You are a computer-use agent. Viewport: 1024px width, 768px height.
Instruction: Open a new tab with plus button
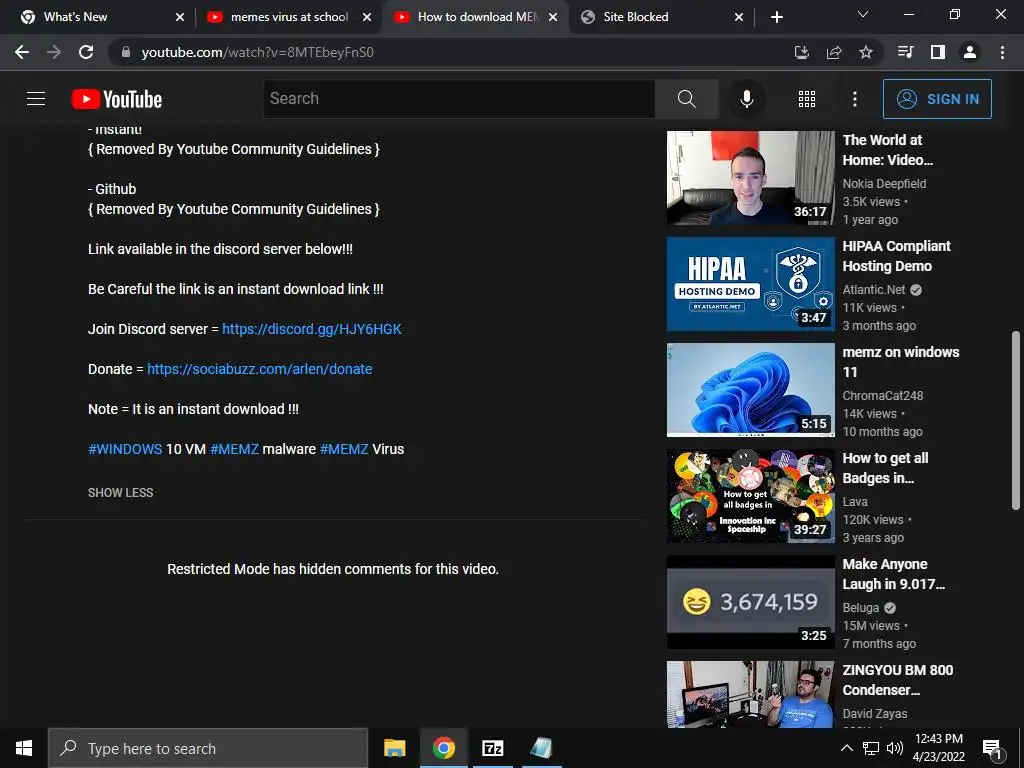point(776,17)
